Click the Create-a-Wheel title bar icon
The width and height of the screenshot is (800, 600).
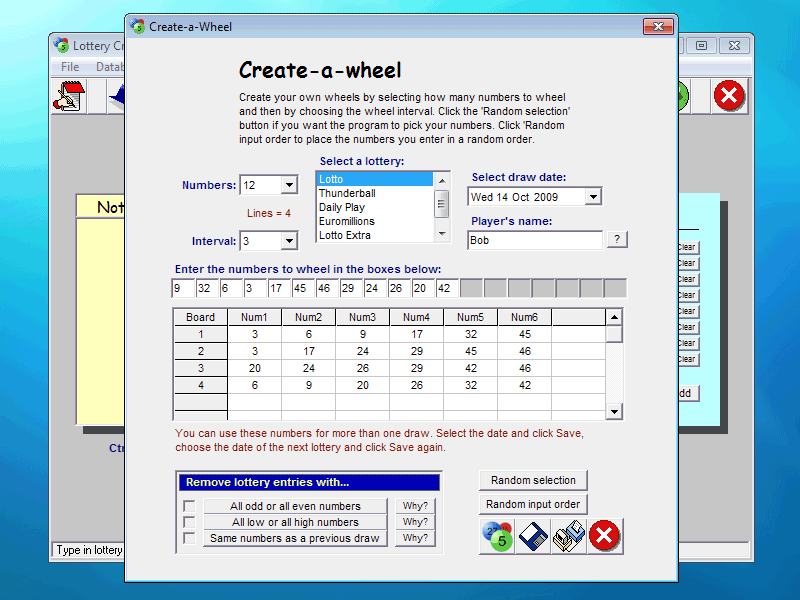[138, 27]
